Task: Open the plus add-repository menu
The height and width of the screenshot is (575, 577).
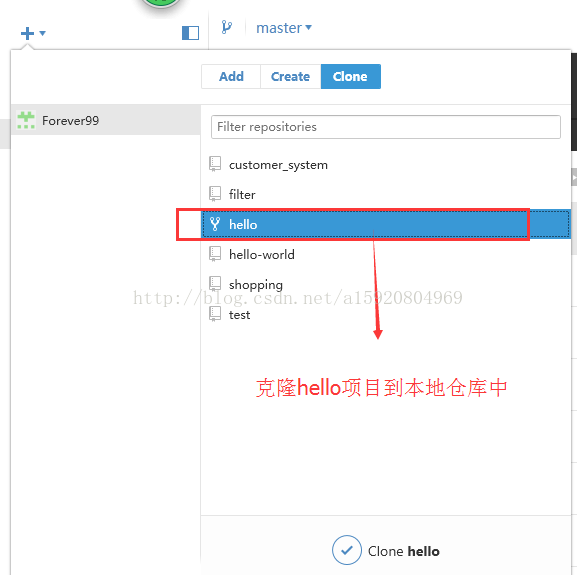Action: point(28,33)
